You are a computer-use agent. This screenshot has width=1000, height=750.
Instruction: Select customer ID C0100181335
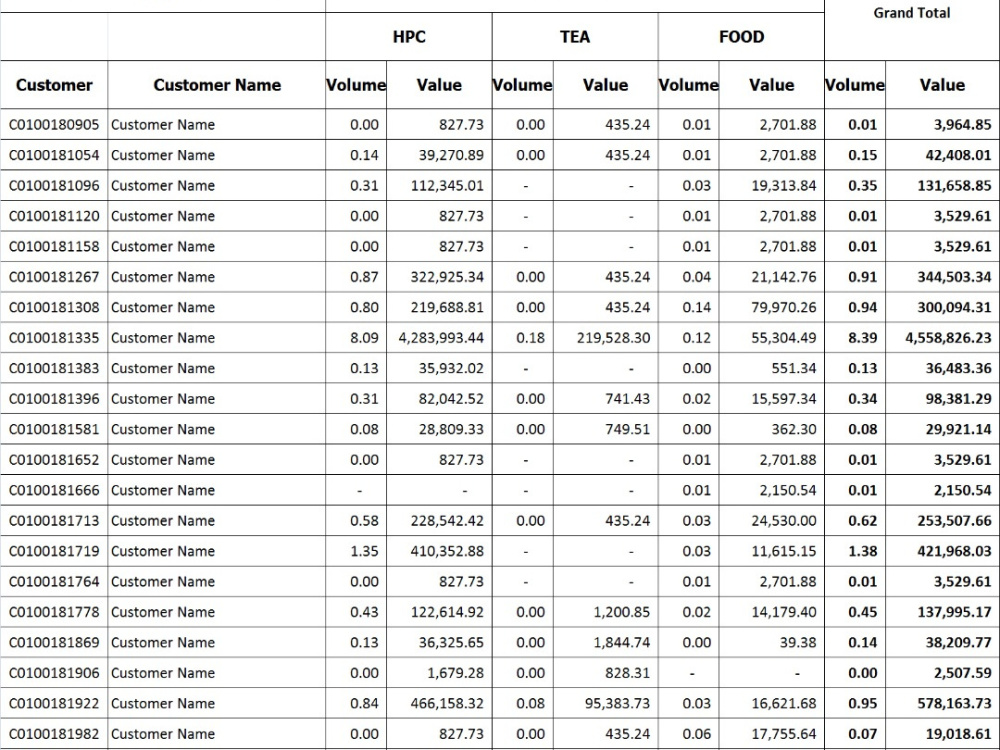click(54, 338)
